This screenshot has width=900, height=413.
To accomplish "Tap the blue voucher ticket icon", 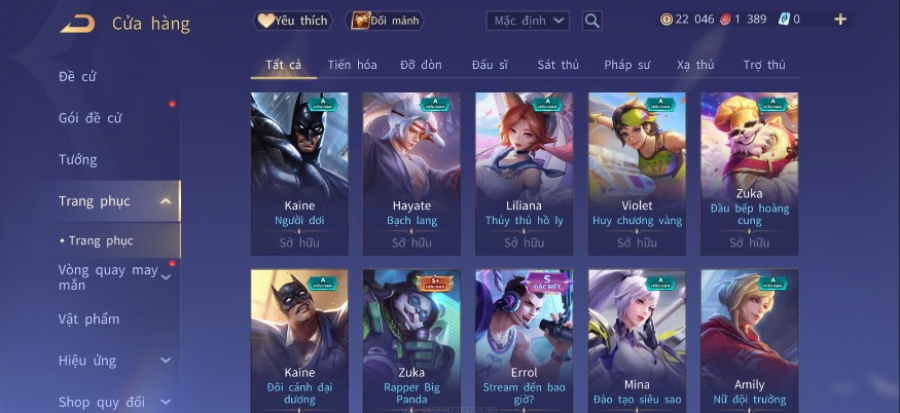I will 783,20.
